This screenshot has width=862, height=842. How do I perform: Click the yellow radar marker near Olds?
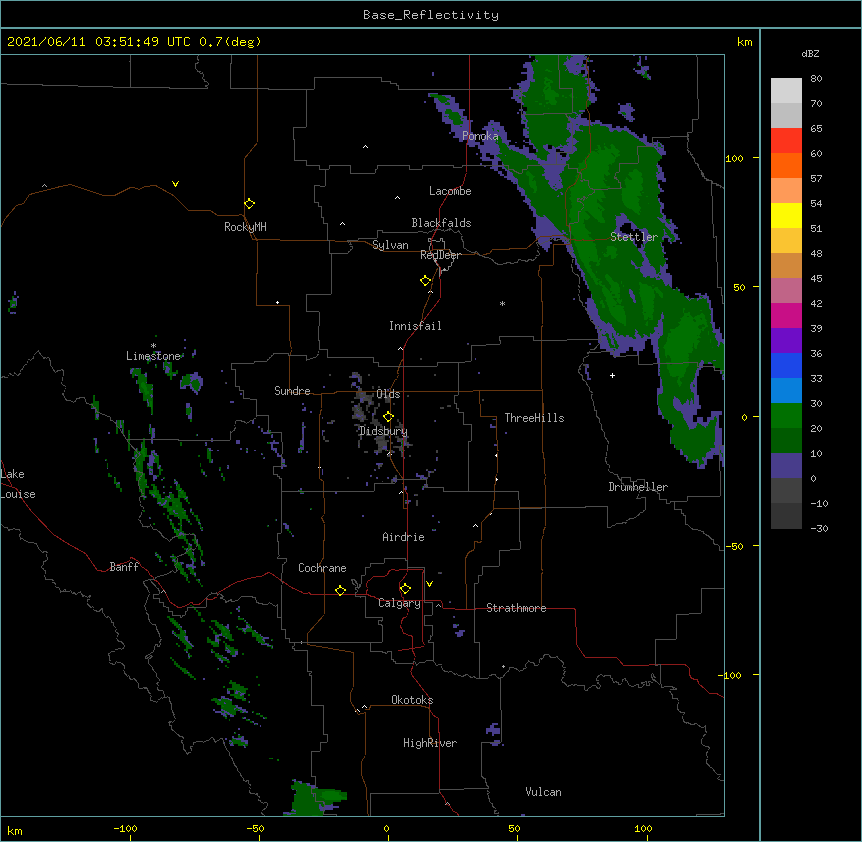coord(388,417)
